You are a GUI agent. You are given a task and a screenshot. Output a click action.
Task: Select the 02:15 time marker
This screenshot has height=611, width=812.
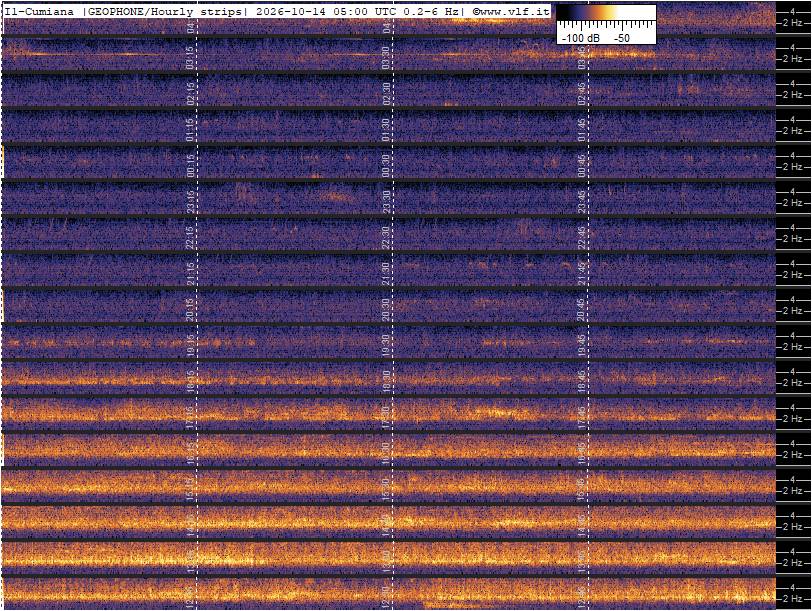(x=190, y=94)
